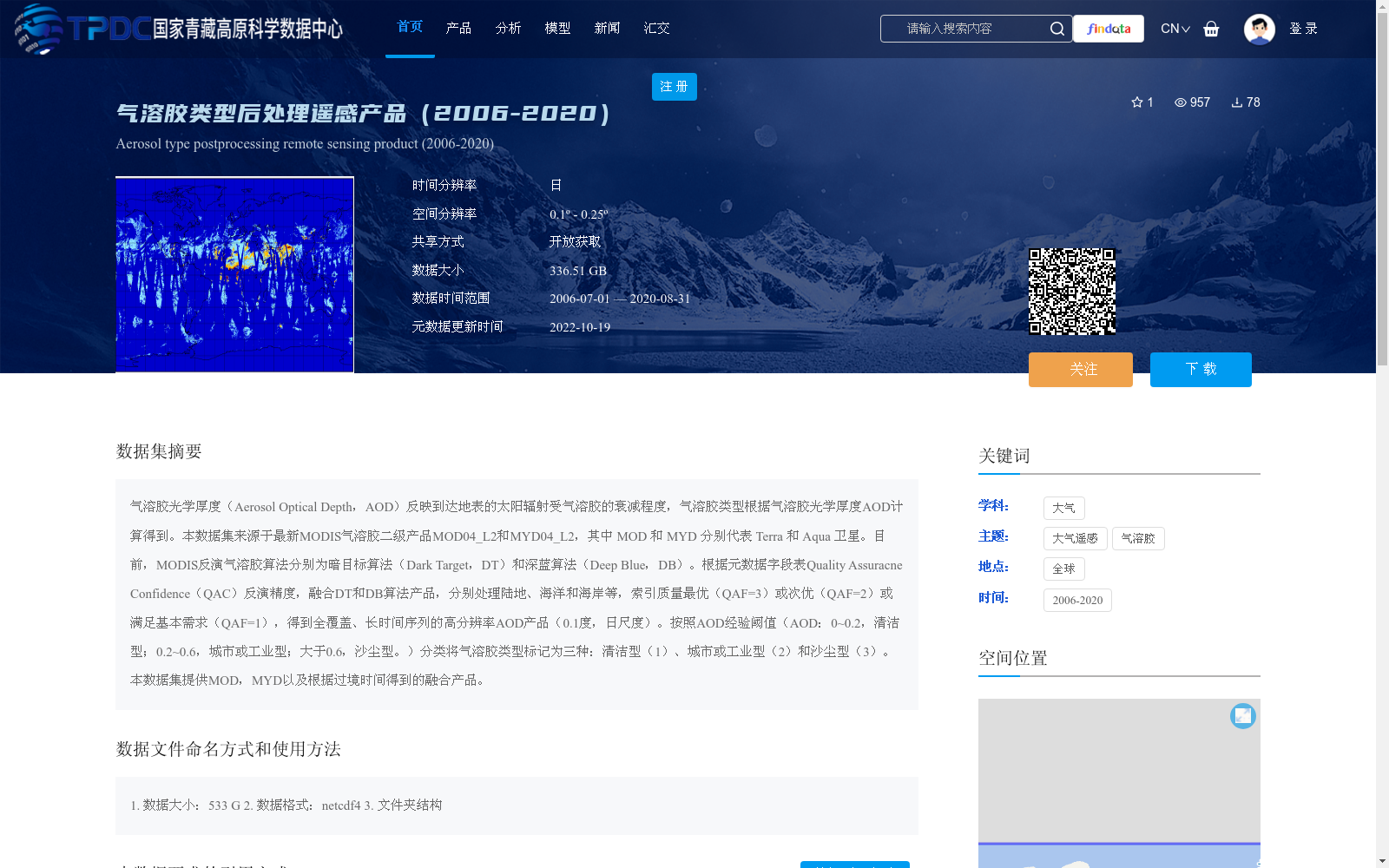This screenshot has width=1389, height=868.
Task: Open the 产品 menu
Action: pos(458,29)
